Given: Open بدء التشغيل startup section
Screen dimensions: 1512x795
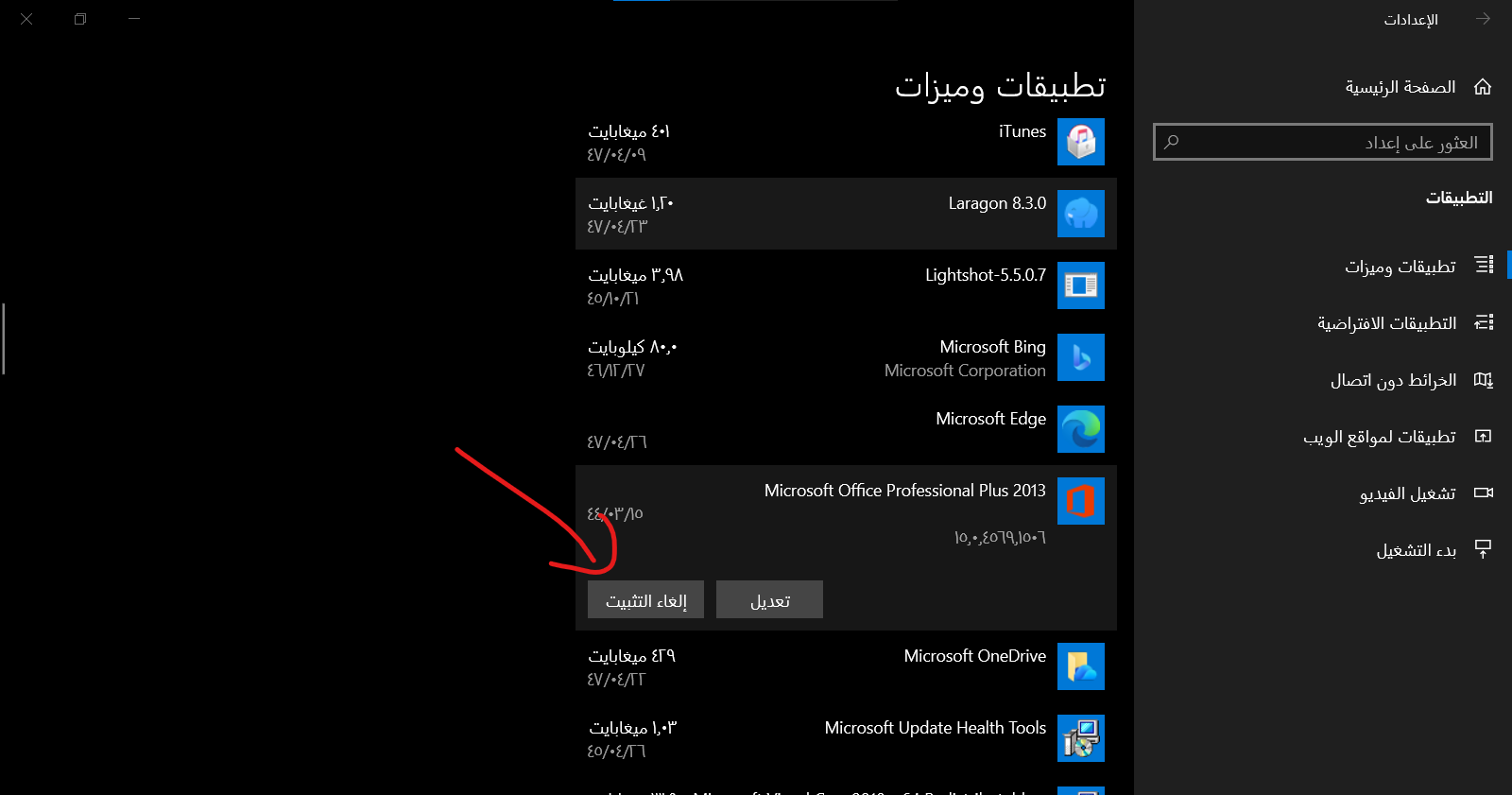Looking at the screenshot, I should [1417, 550].
